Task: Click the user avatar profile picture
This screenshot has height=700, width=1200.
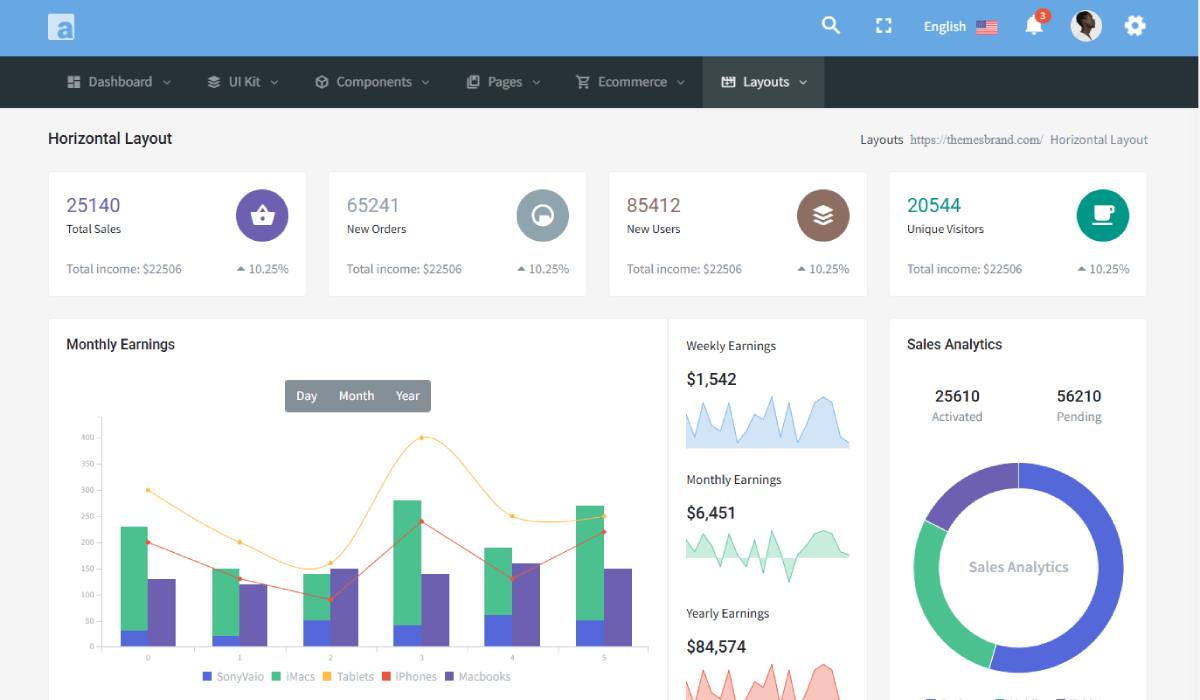Action: click(1086, 26)
